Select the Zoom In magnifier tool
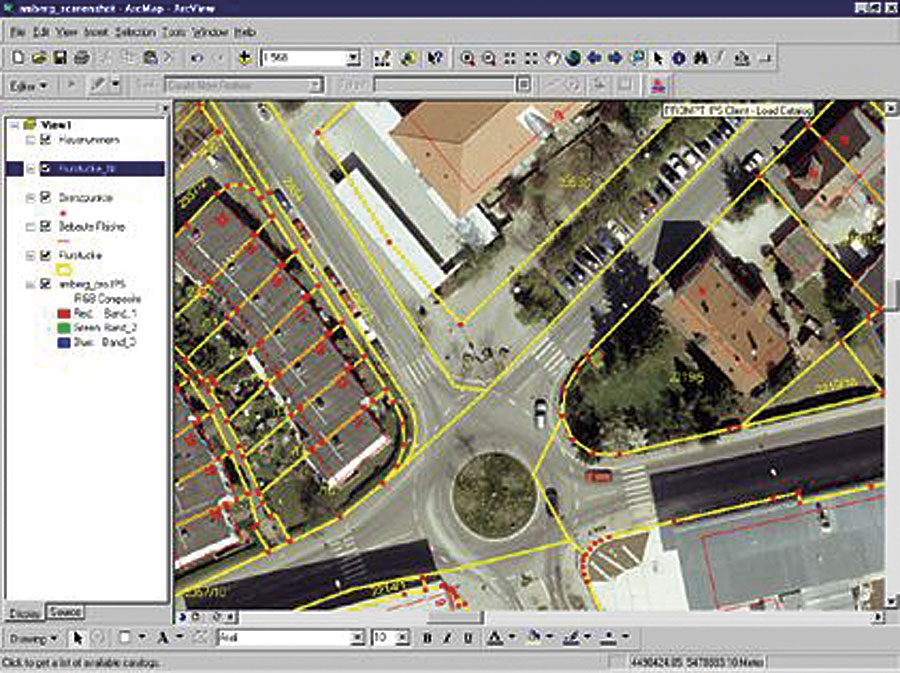 click(468, 59)
